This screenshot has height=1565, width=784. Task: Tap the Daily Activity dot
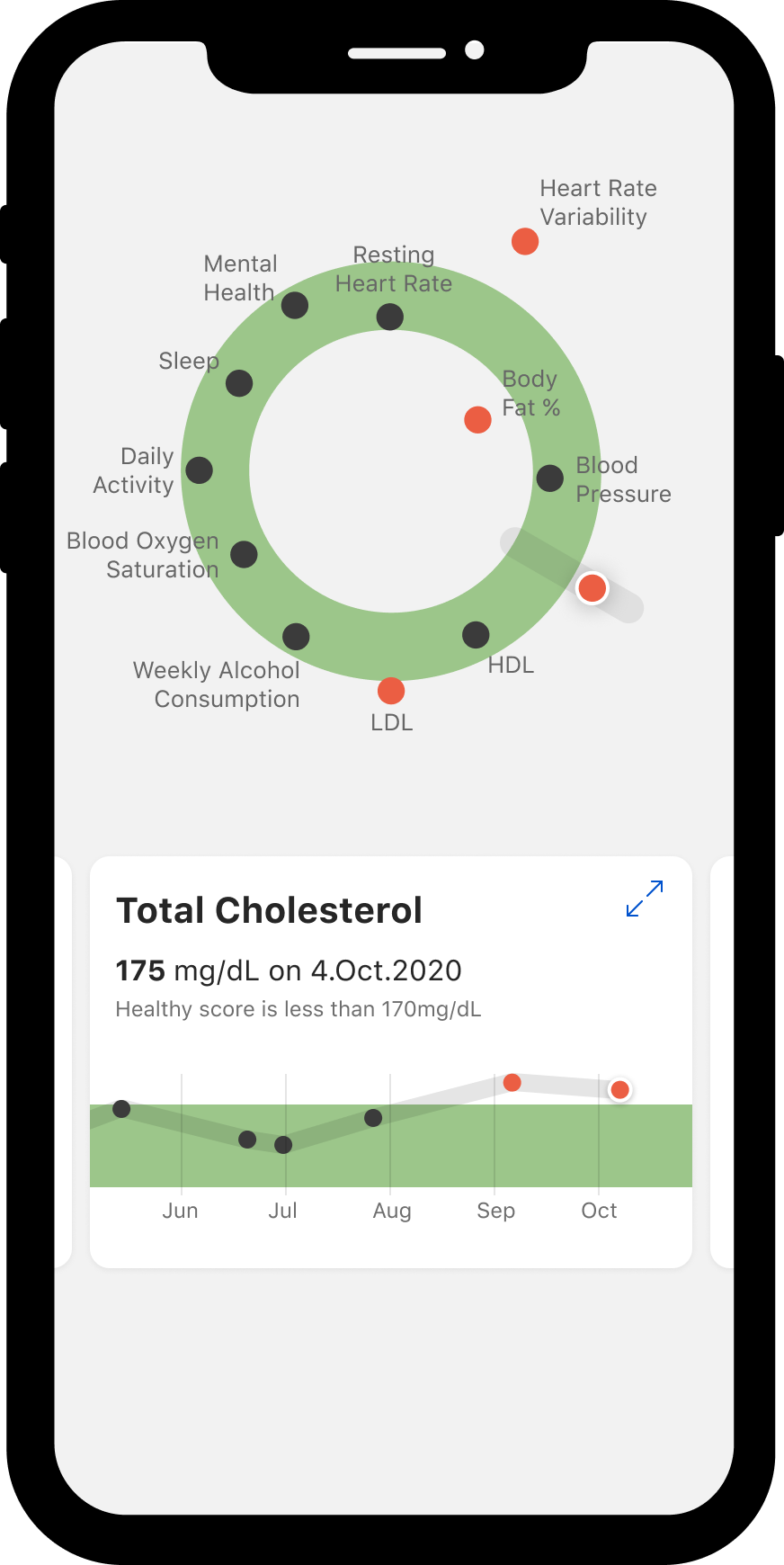199,469
